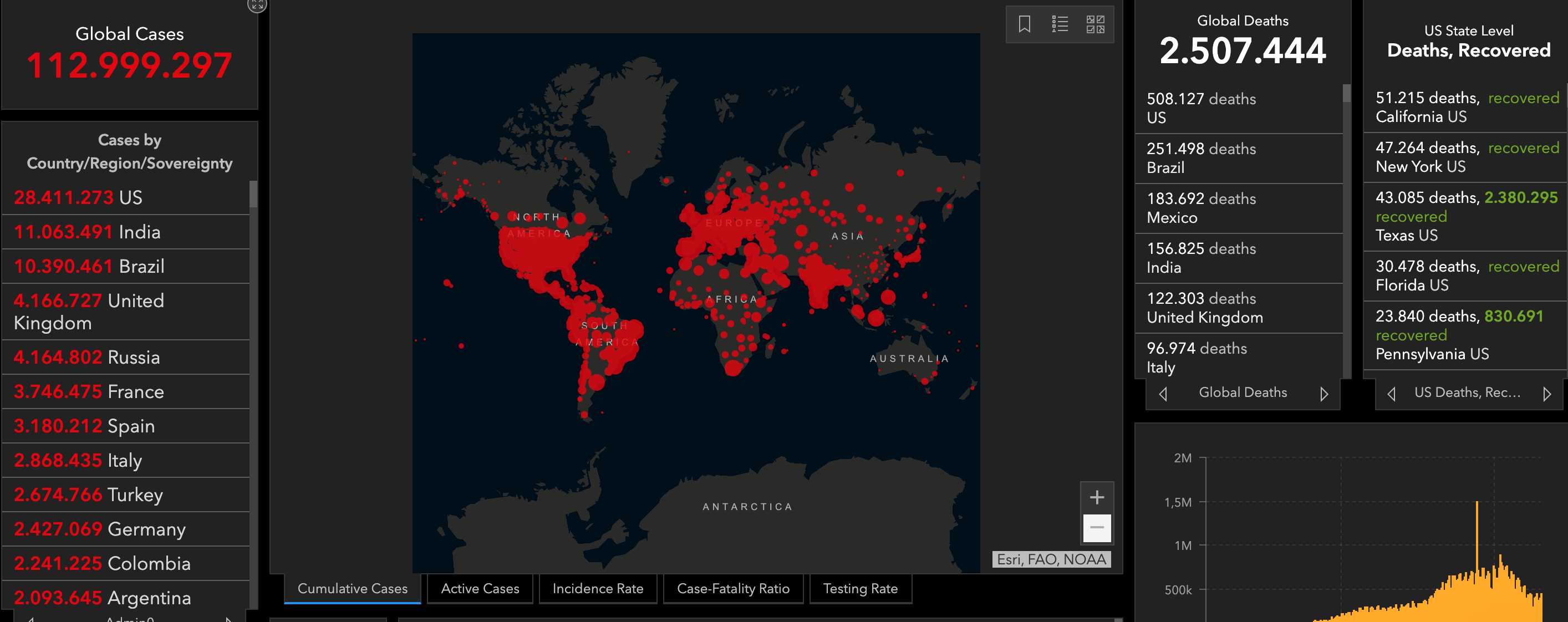Show the map legend list icon
1568x622 pixels.
[1060, 24]
